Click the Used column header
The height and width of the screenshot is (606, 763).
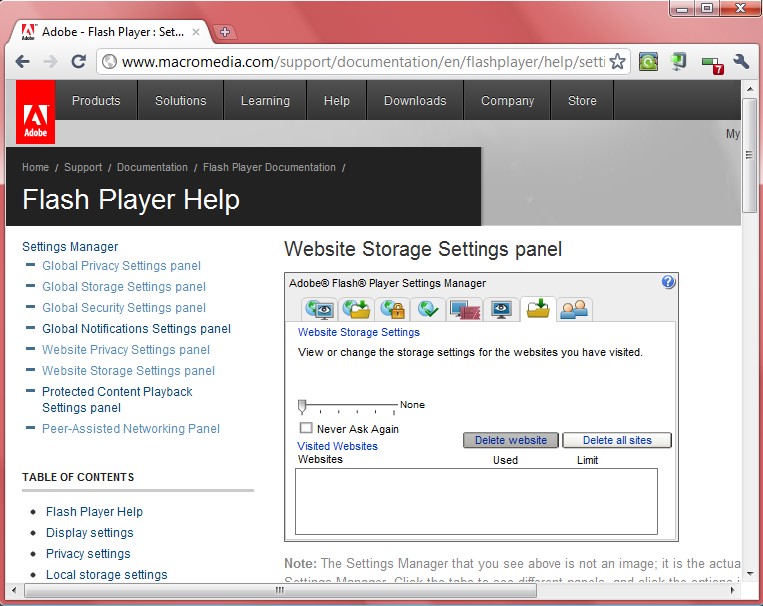click(505, 460)
